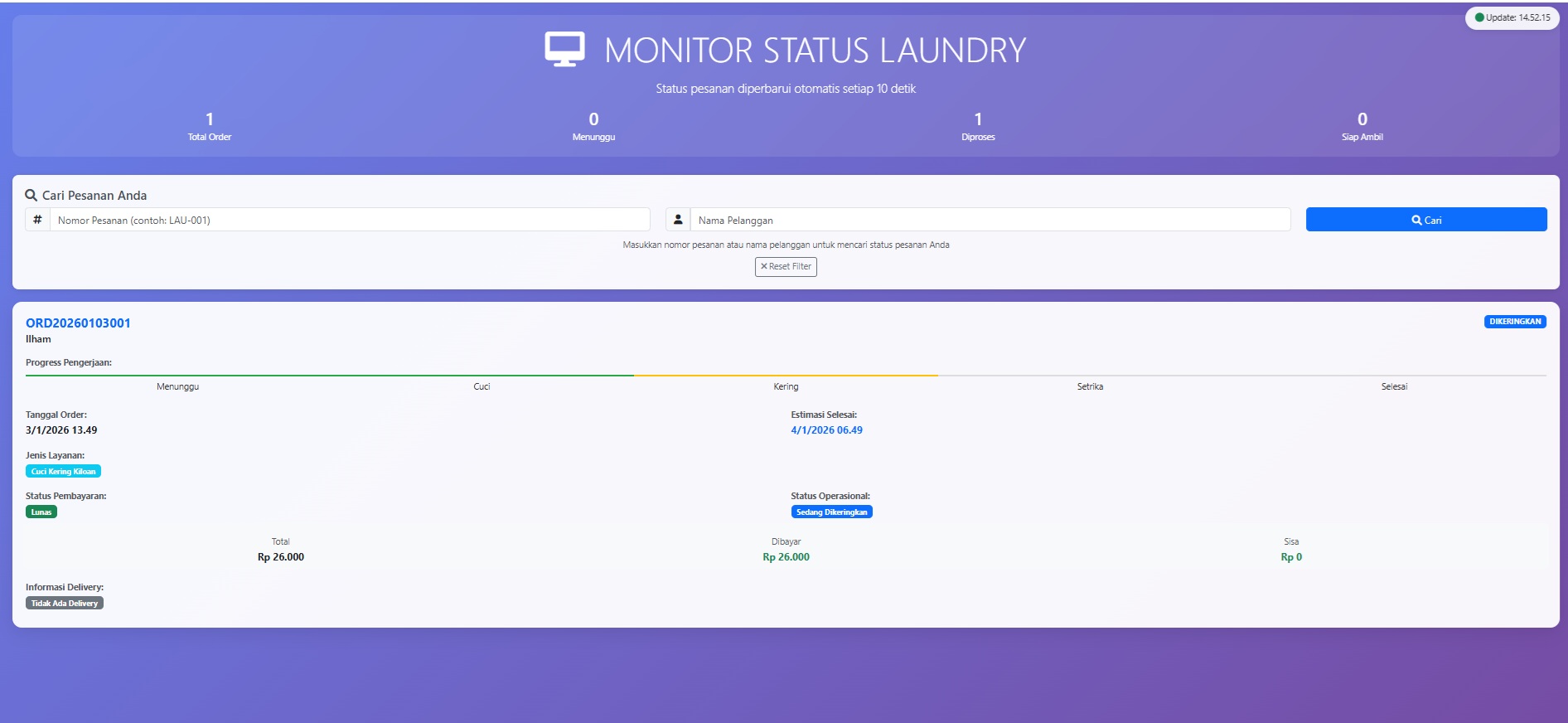Click the Tidak Ada Delivery badge

[65, 604]
